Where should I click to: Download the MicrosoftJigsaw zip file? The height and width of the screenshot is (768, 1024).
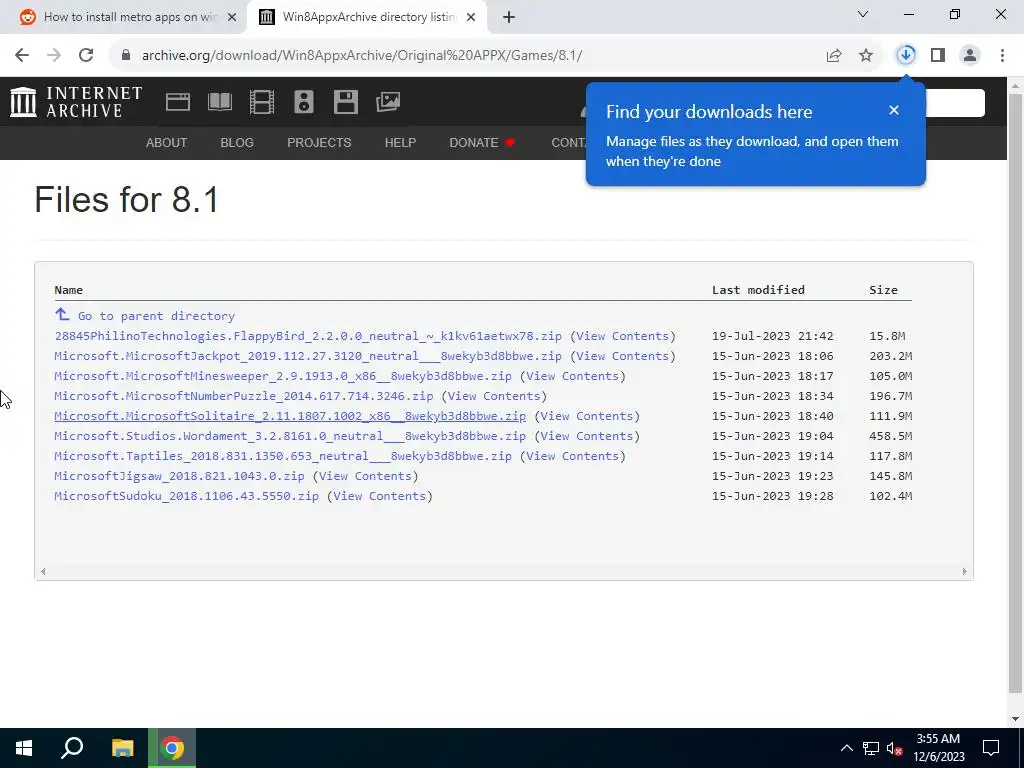click(179, 476)
